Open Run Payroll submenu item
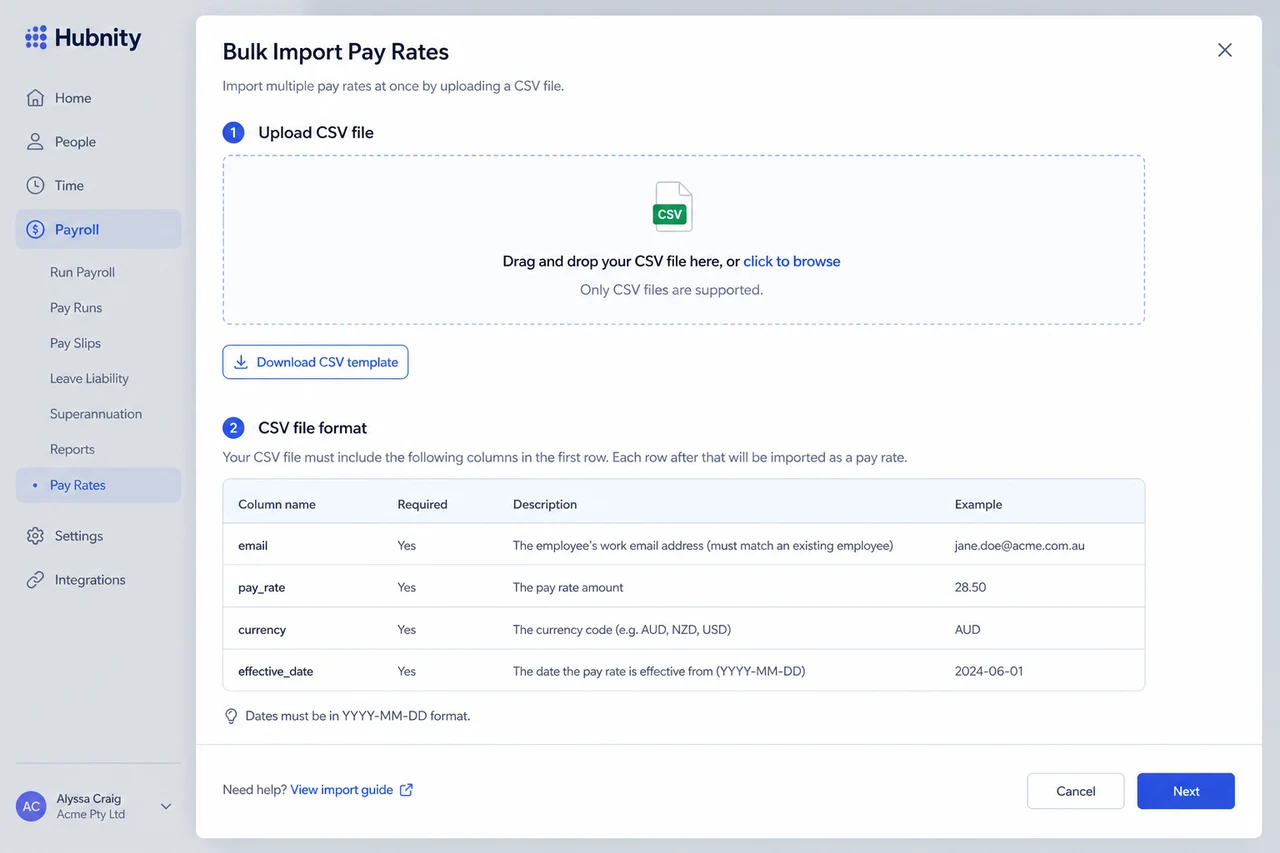 (x=82, y=272)
